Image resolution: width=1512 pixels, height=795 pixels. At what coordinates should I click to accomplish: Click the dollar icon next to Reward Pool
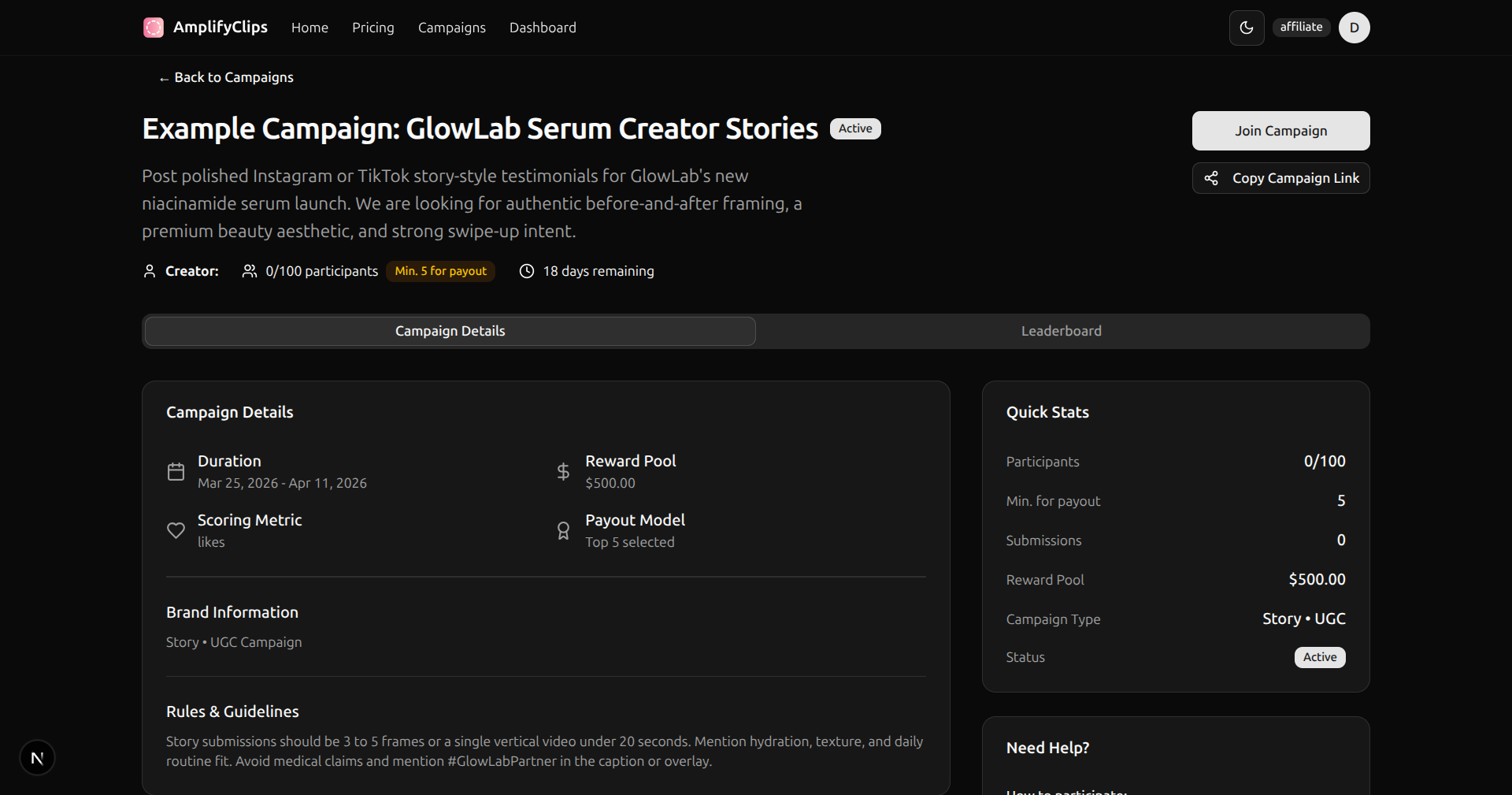tap(563, 471)
